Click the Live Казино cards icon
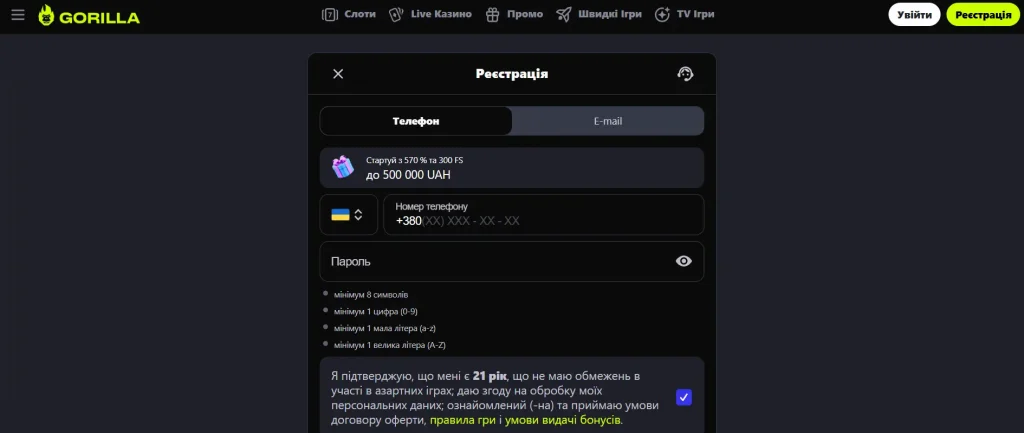The height and width of the screenshot is (433, 1024). point(396,15)
